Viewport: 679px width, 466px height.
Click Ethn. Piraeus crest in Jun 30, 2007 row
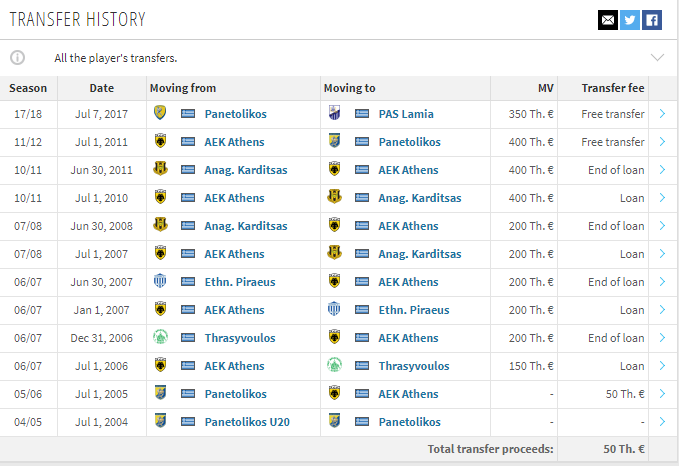click(160, 281)
